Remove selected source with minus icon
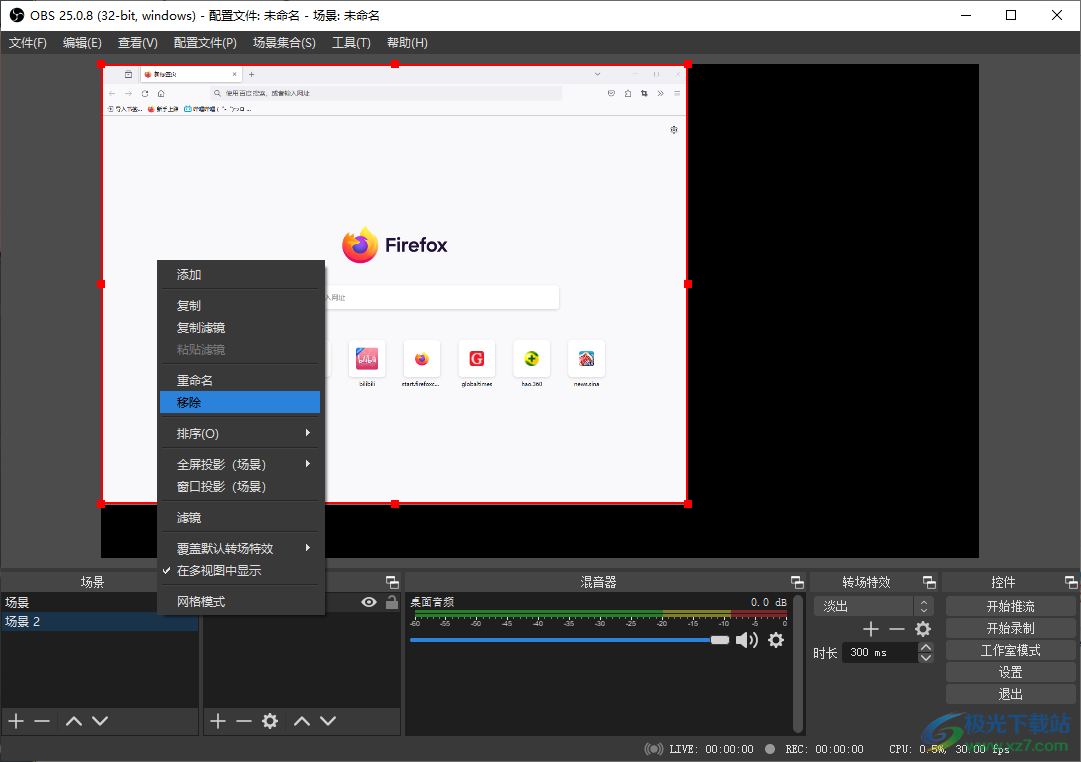1081x762 pixels. point(243,721)
